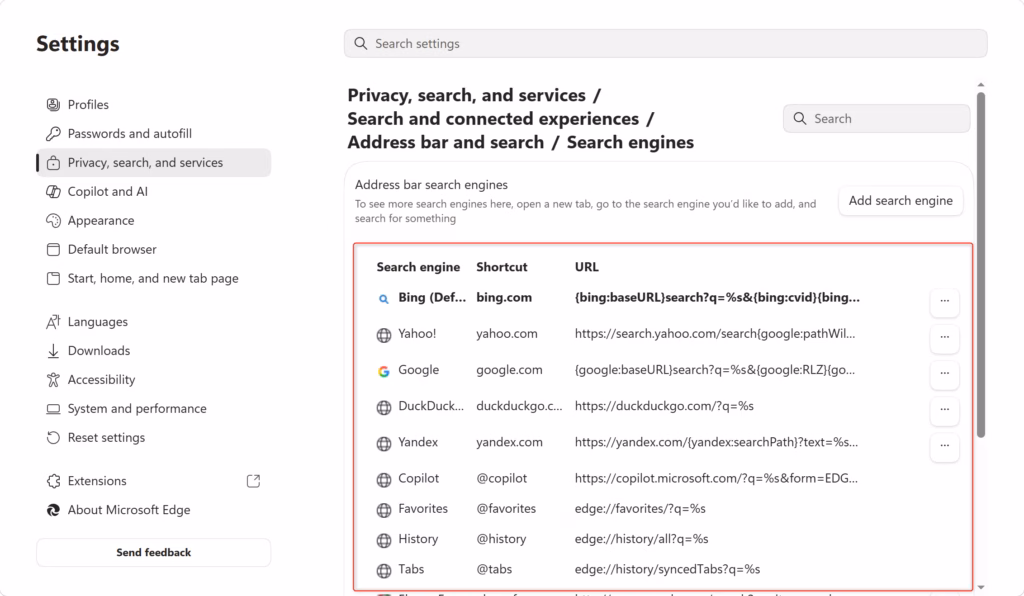Click the edge://favorites/?q=%s URL

[640, 509]
